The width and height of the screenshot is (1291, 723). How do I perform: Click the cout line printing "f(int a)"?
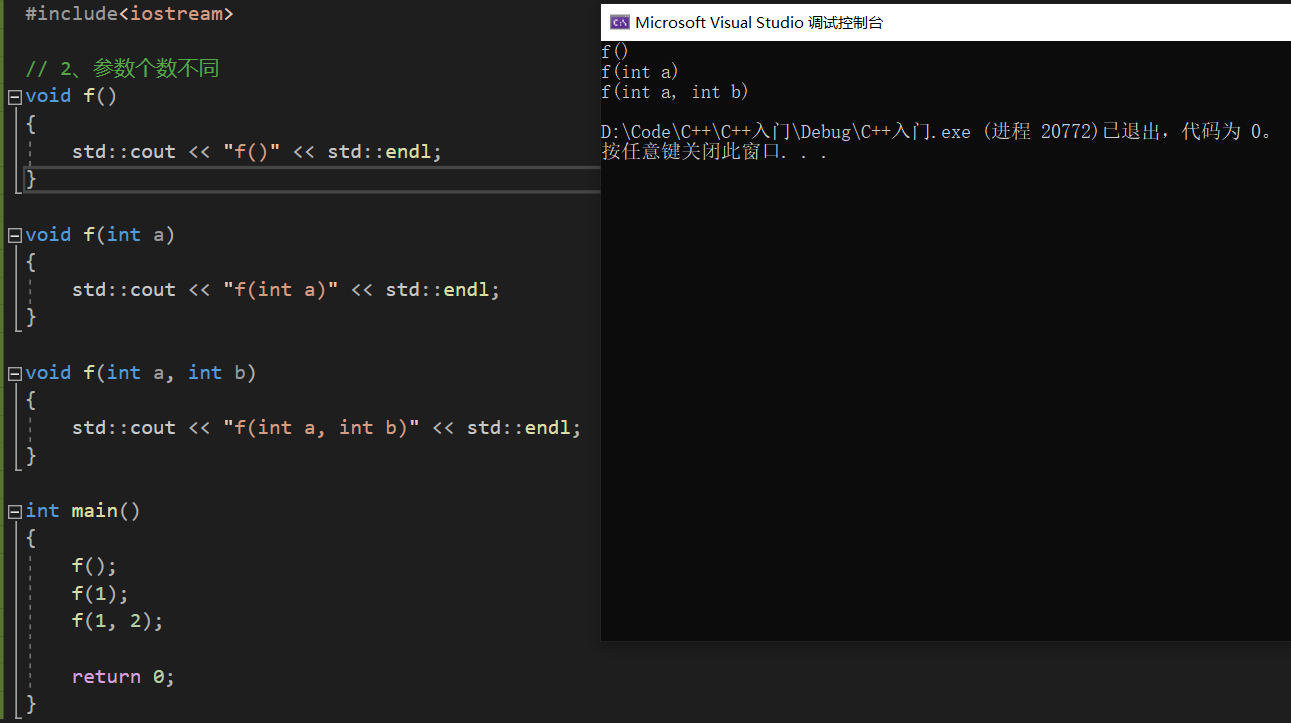[x=286, y=290]
